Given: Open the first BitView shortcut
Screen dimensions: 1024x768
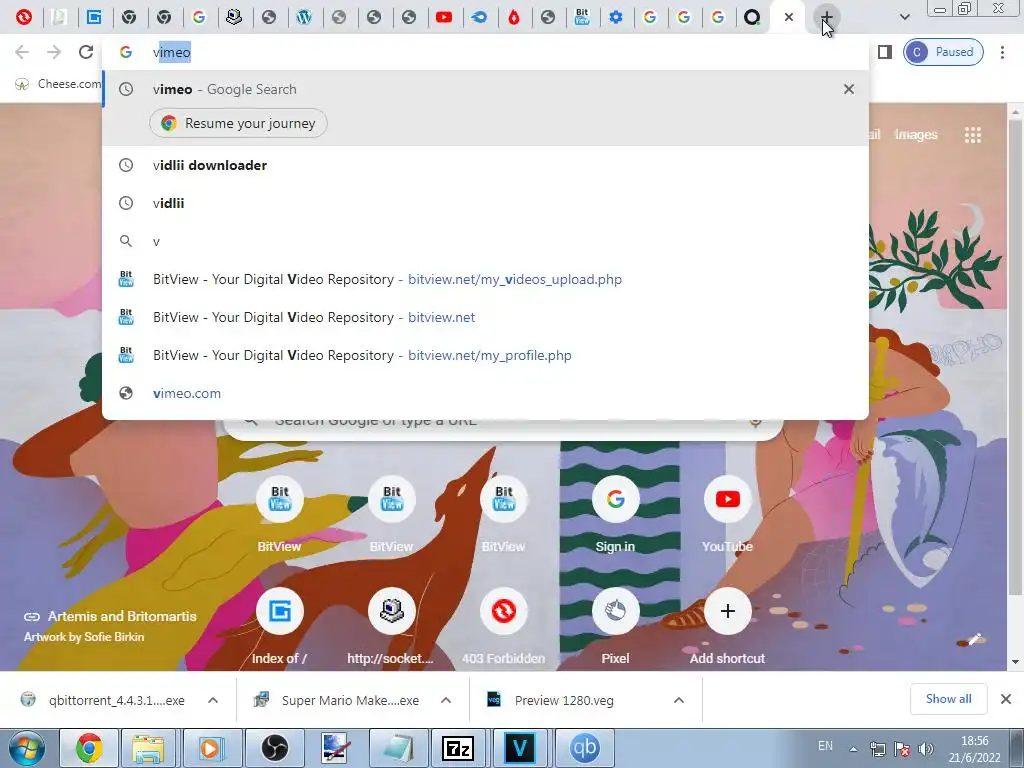Looking at the screenshot, I should coord(280,515).
